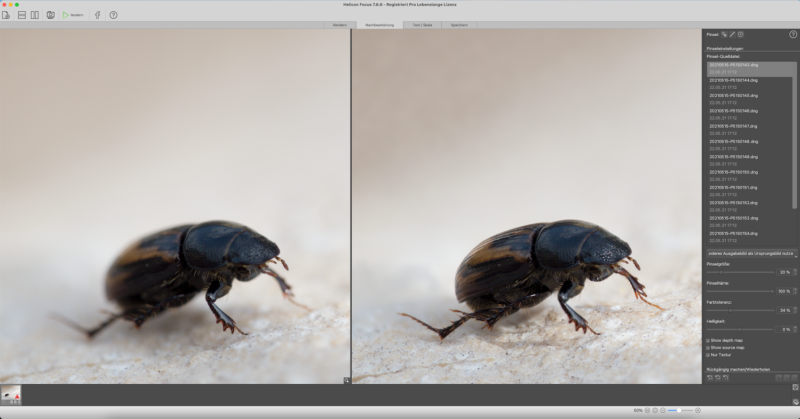Enable the Show source map checkbox
The image size is (800, 419).
point(708,348)
